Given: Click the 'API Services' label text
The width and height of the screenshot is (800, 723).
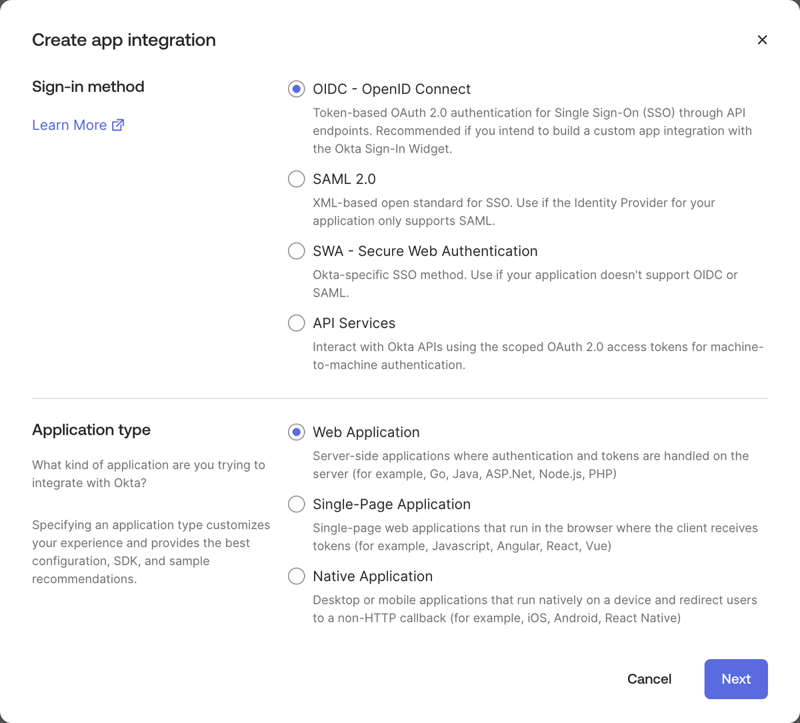Looking at the screenshot, I should pyautogui.click(x=354, y=323).
